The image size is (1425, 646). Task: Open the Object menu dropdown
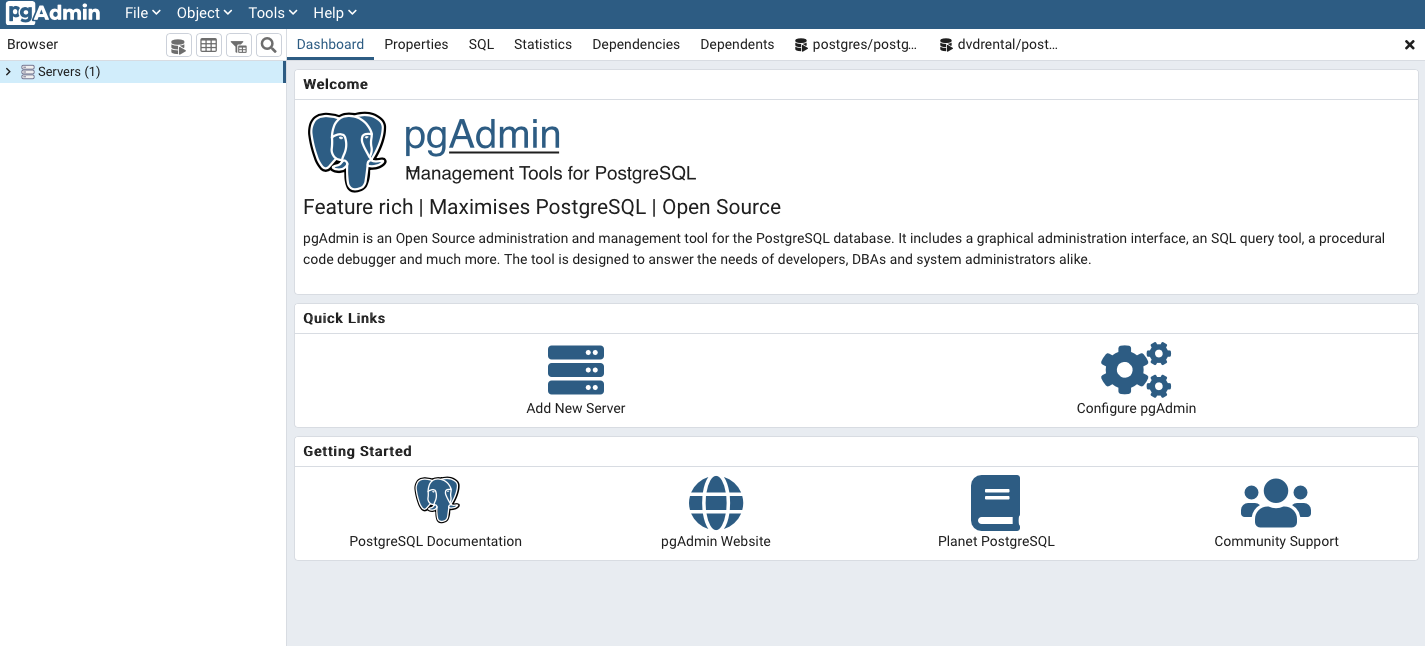pos(204,13)
